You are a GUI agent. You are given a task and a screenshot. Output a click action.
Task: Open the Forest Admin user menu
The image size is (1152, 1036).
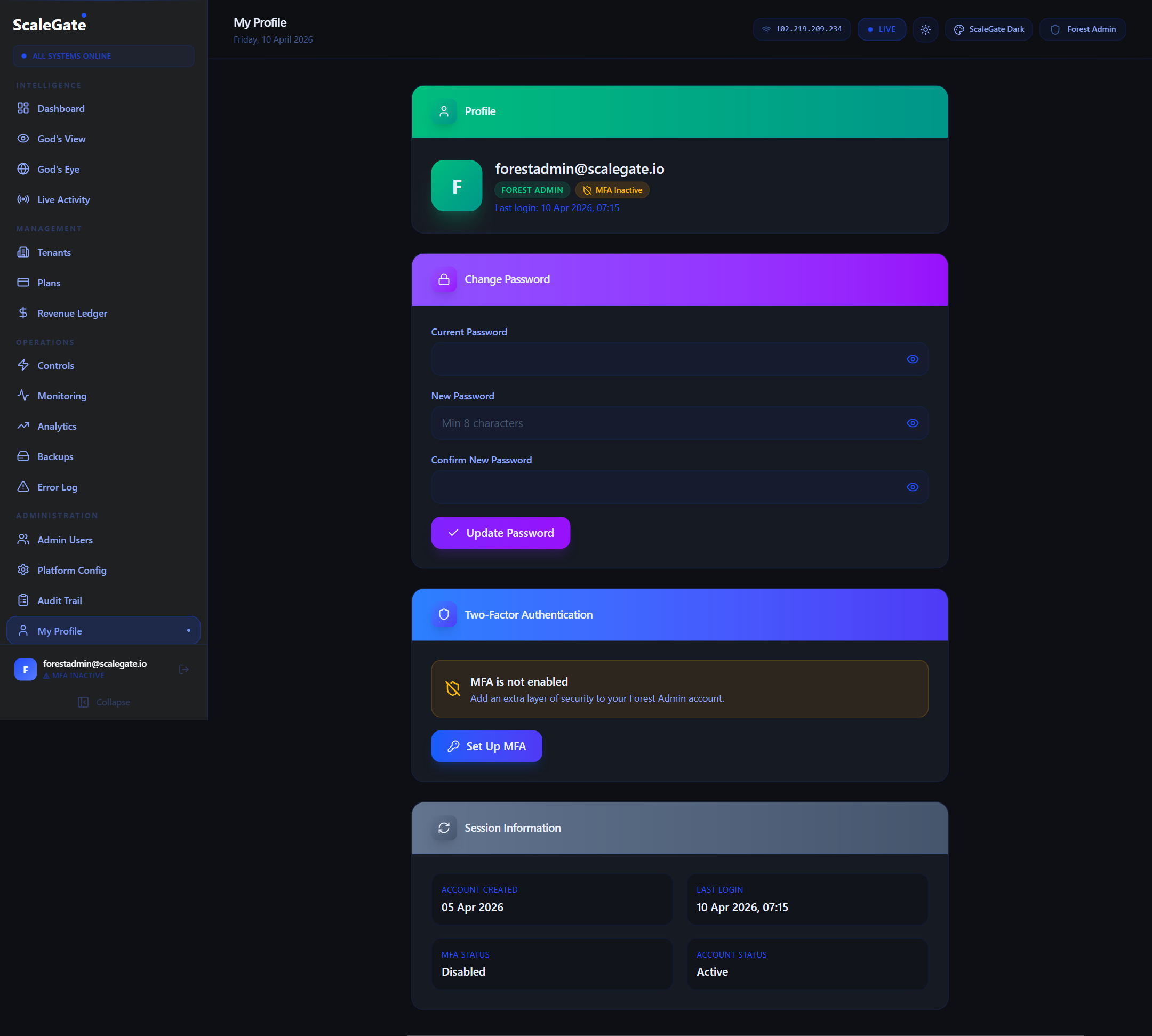(1082, 30)
